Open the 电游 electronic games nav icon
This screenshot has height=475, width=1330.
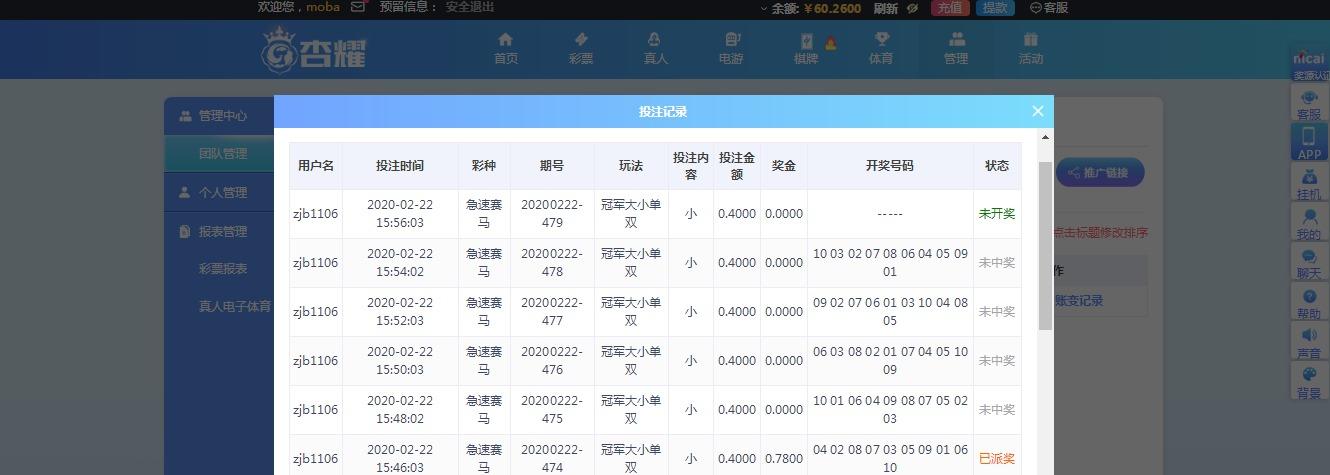(731, 48)
